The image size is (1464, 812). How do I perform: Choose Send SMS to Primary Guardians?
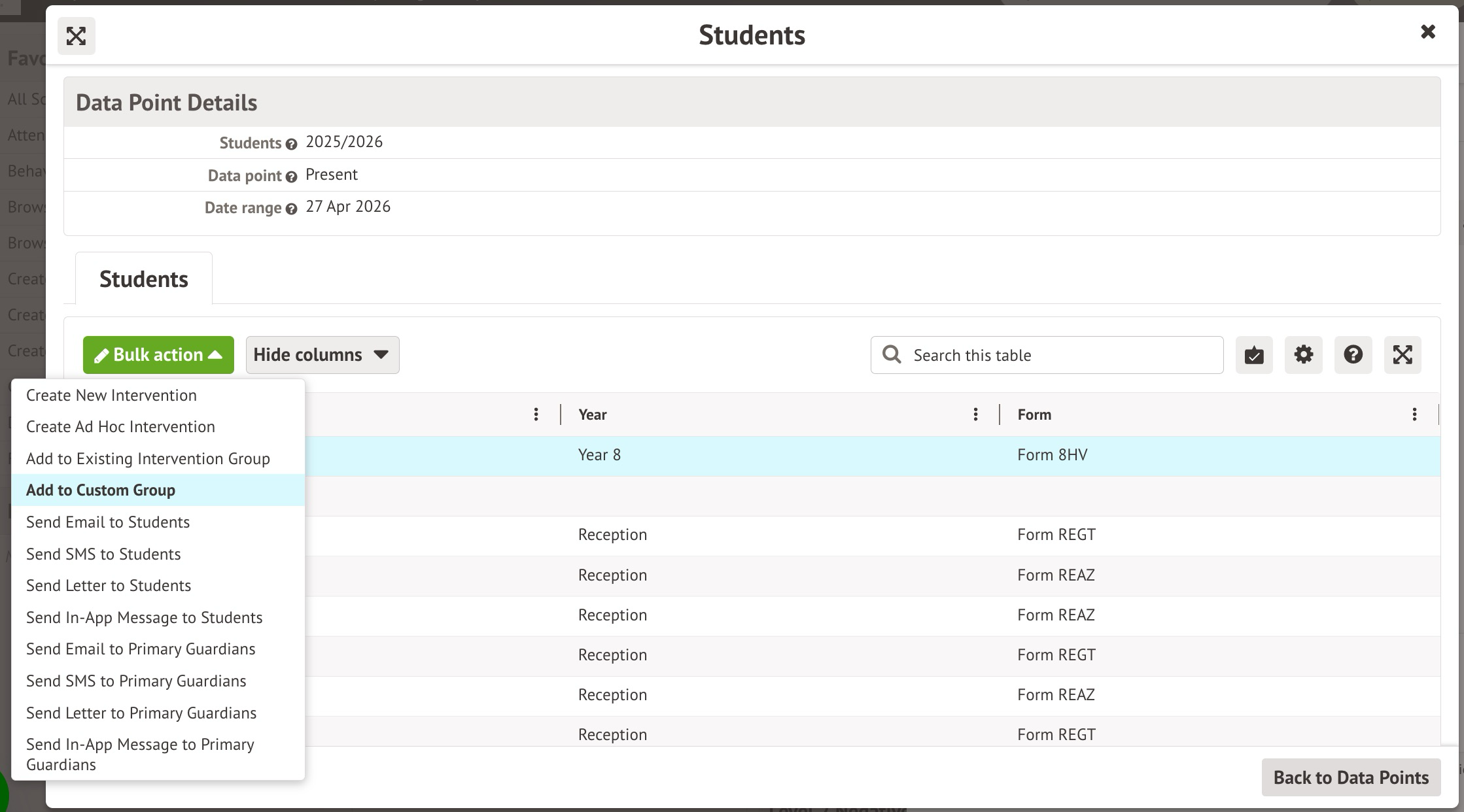click(x=136, y=681)
